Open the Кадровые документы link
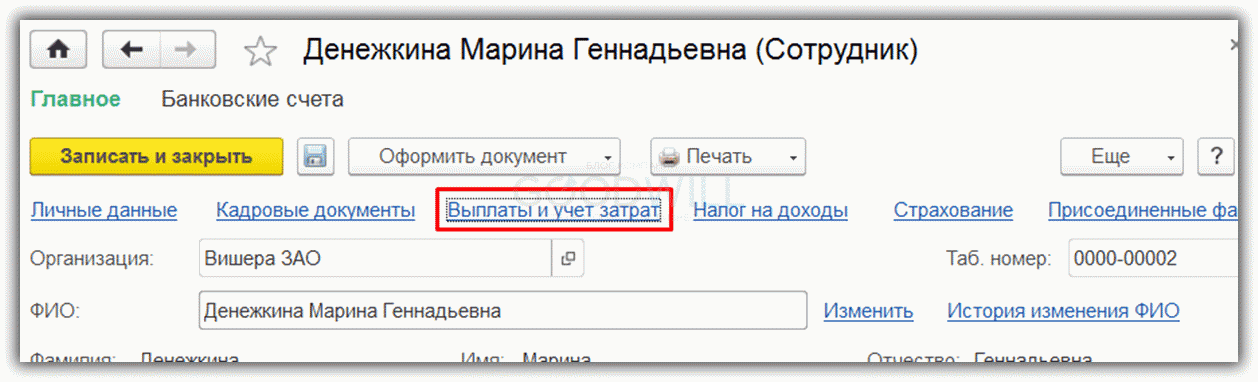This screenshot has height=382, width=1258. click(315, 211)
